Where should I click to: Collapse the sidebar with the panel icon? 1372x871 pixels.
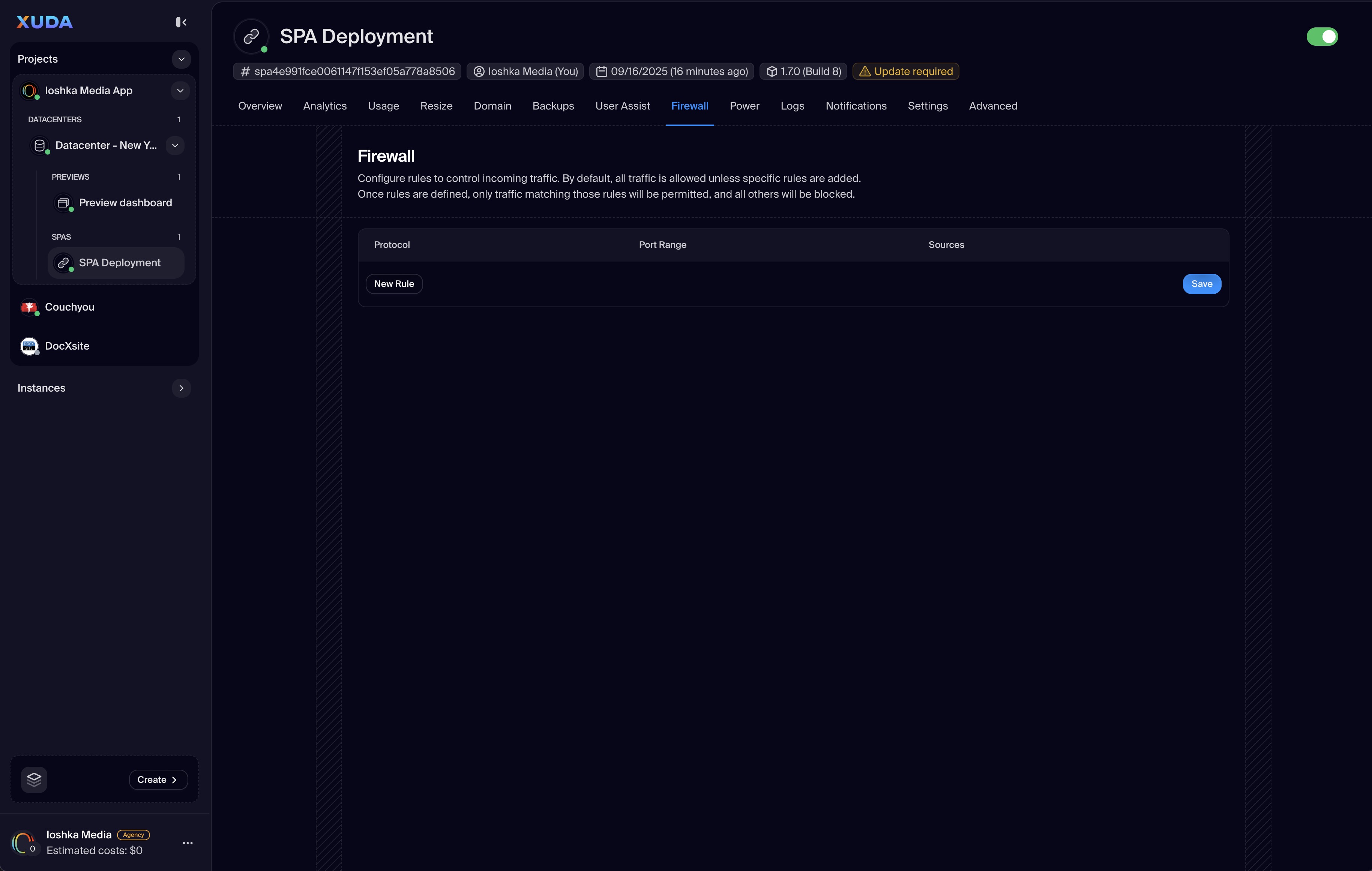(181, 22)
